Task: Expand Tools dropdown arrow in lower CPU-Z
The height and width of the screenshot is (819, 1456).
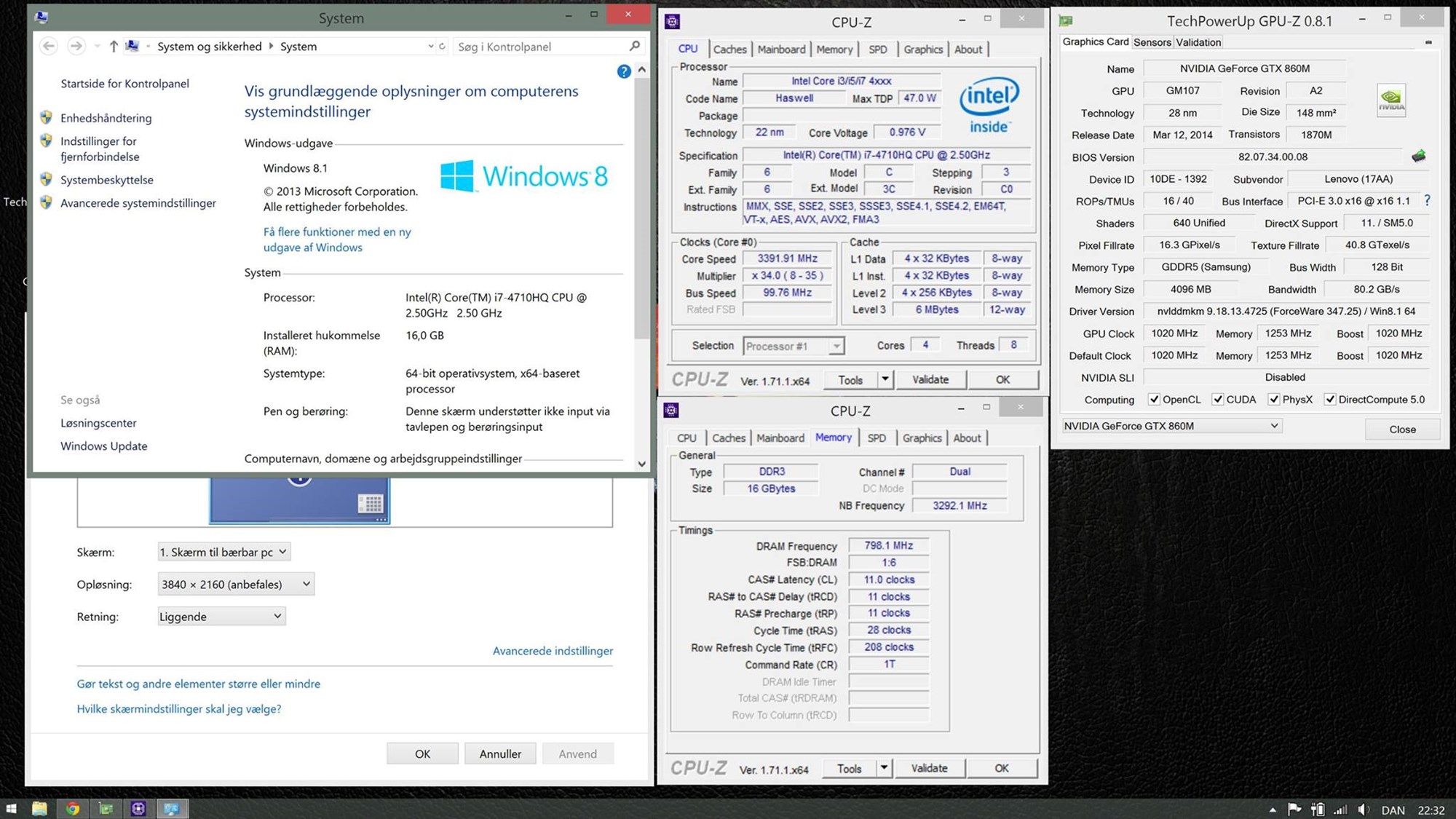Action: [884, 768]
